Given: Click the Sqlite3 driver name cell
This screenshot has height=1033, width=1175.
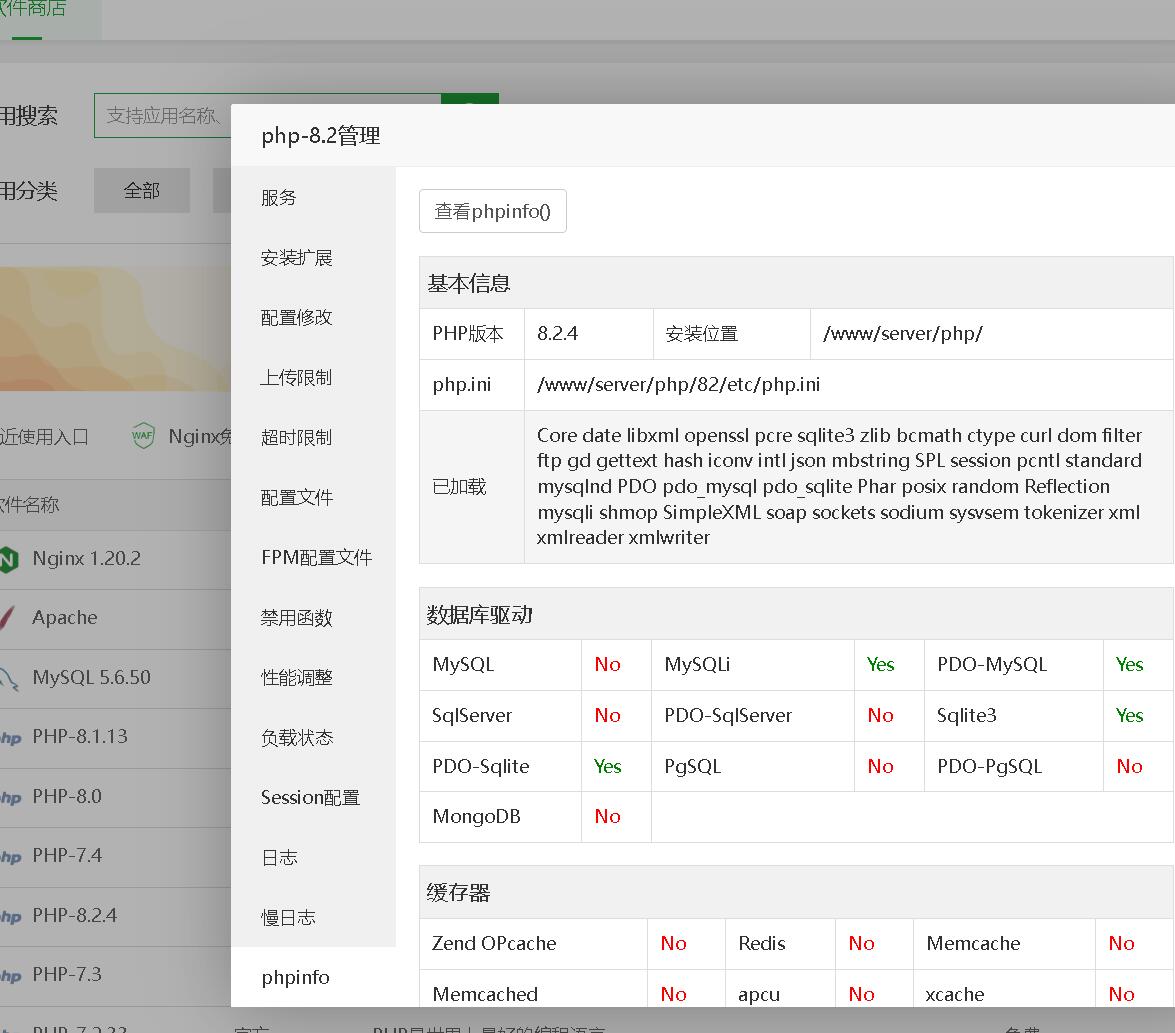Looking at the screenshot, I should tap(1013, 715).
